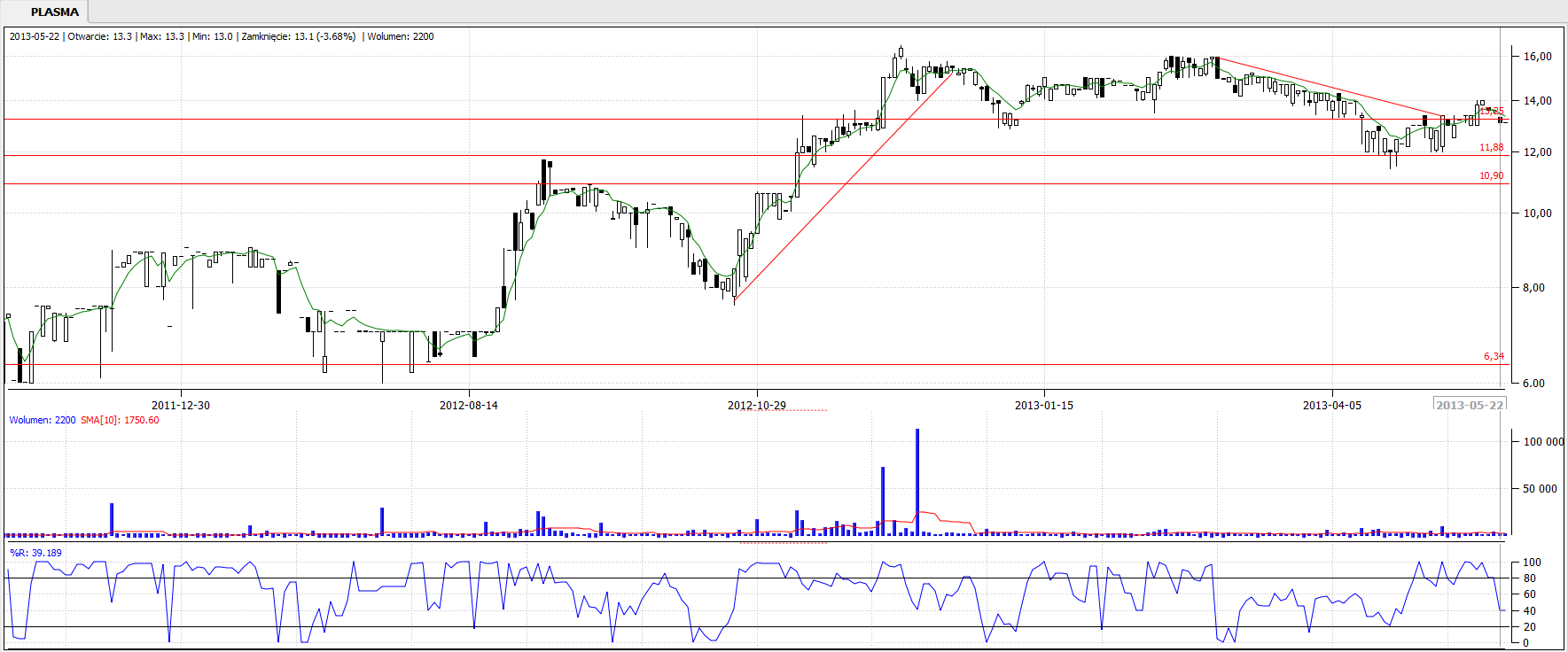Click the 6,34 horizontal level label
Viewport: 1568px width, 652px height.
1494,356
